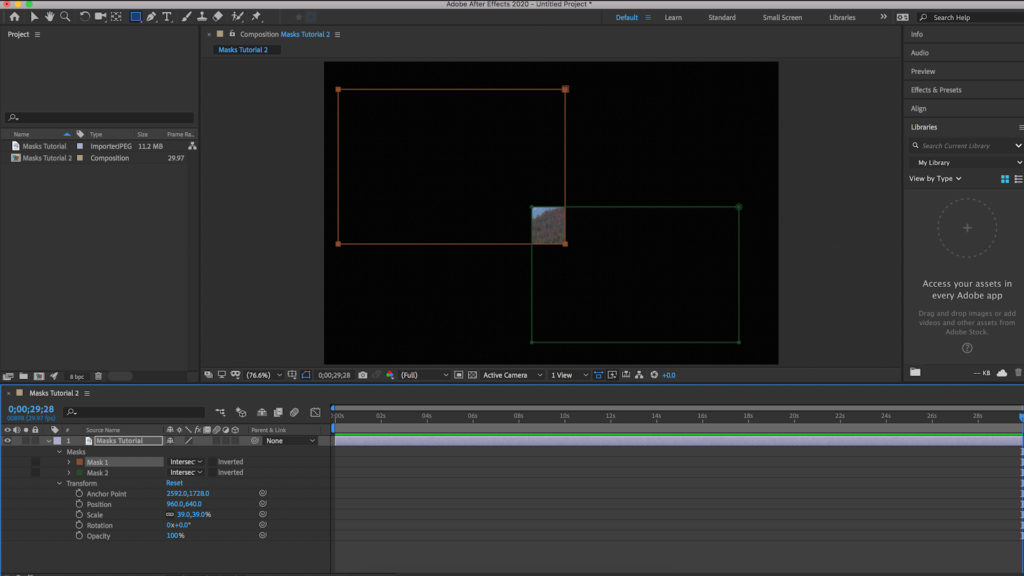Switch to the Learn workspace

click(x=673, y=17)
